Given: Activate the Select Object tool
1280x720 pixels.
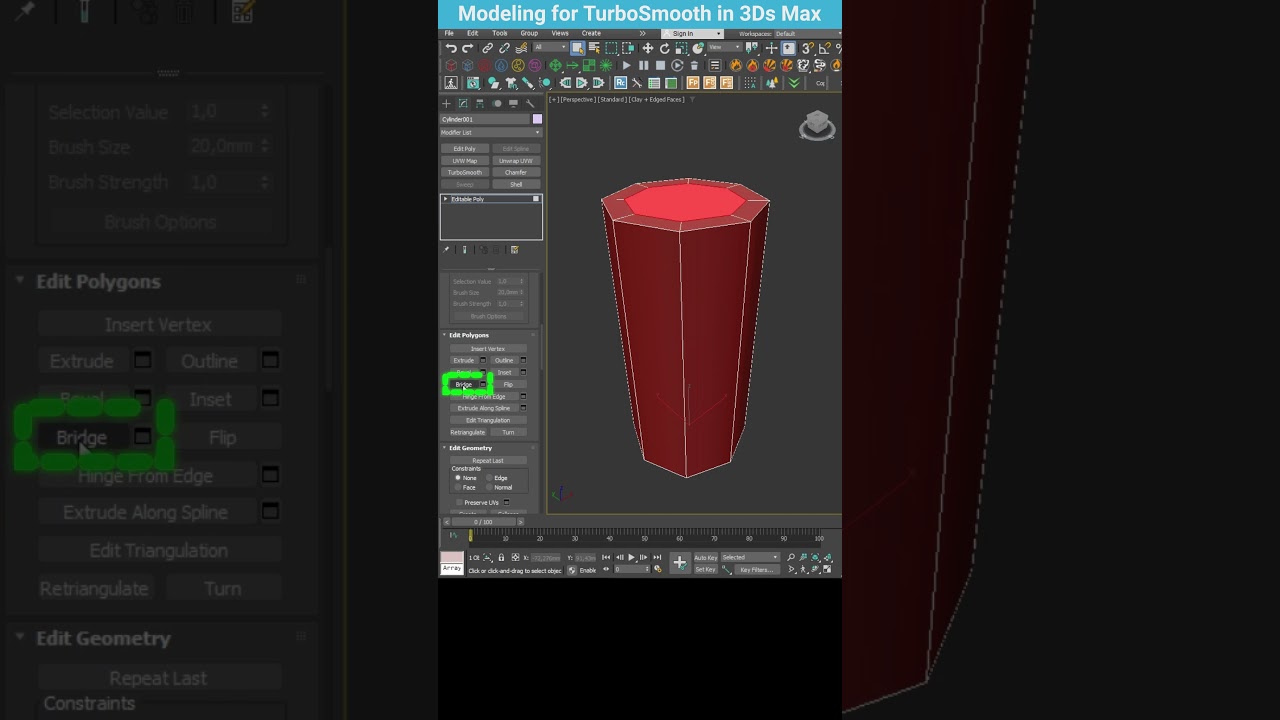Looking at the screenshot, I should 578,48.
